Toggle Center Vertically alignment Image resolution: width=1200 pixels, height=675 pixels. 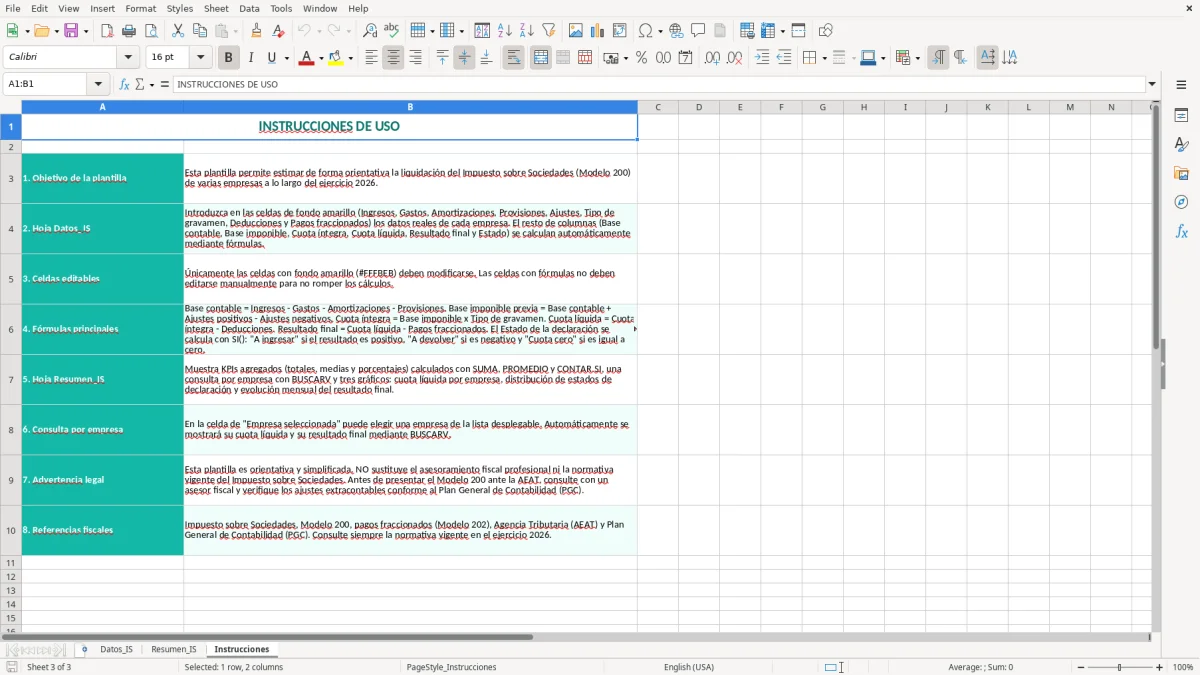464,58
